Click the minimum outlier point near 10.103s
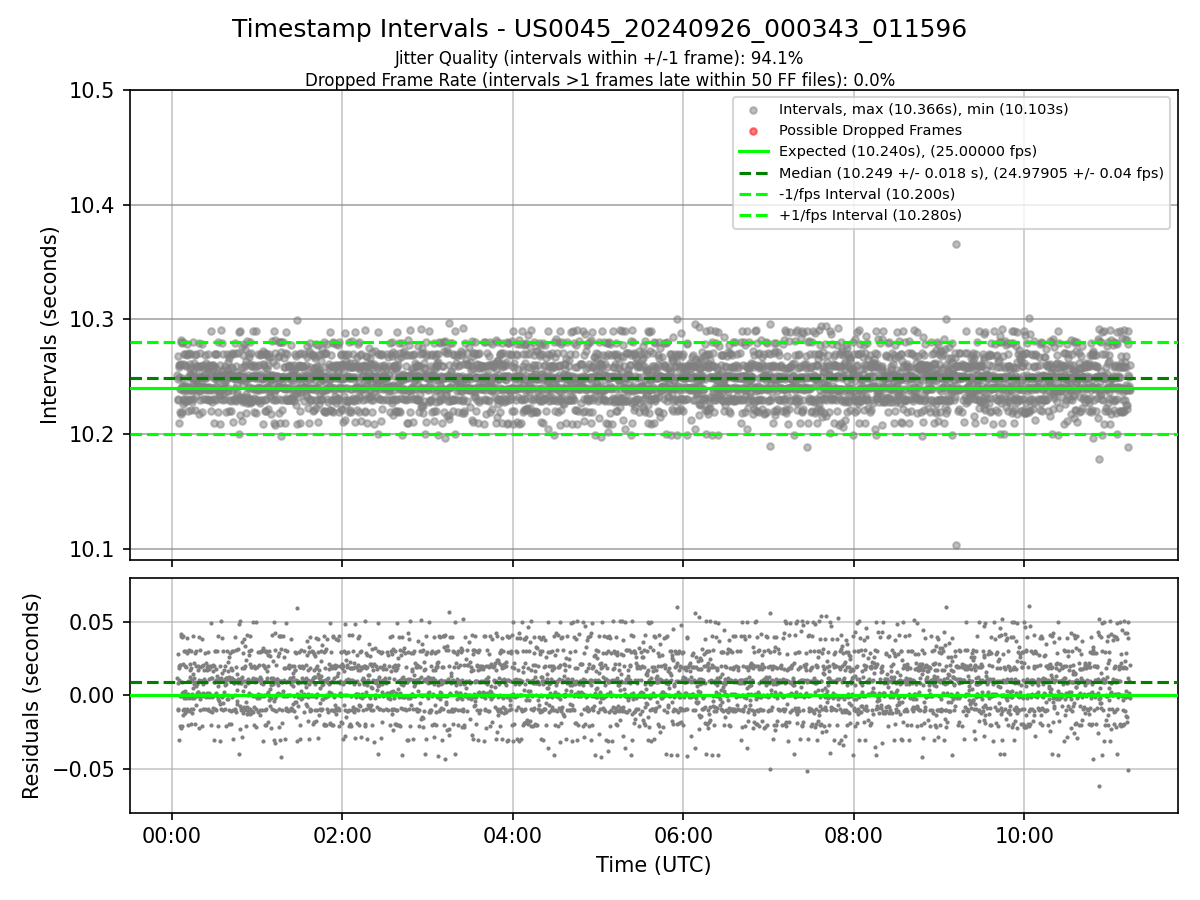1200x900 pixels. 956,545
